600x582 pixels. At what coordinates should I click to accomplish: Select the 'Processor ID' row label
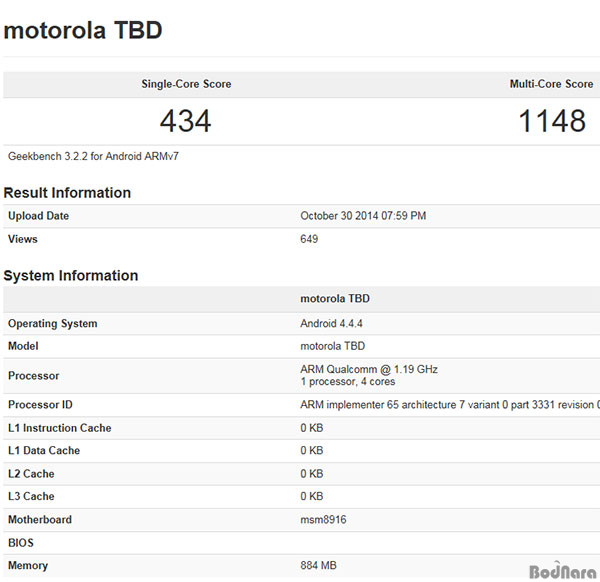[40, 404]
